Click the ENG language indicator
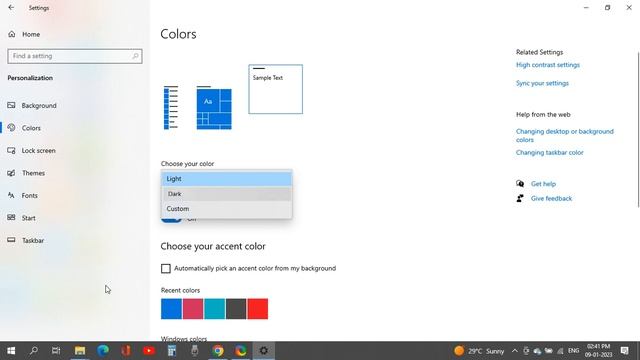Viewport: 640px width, 360px height. [x=573, y=351]
